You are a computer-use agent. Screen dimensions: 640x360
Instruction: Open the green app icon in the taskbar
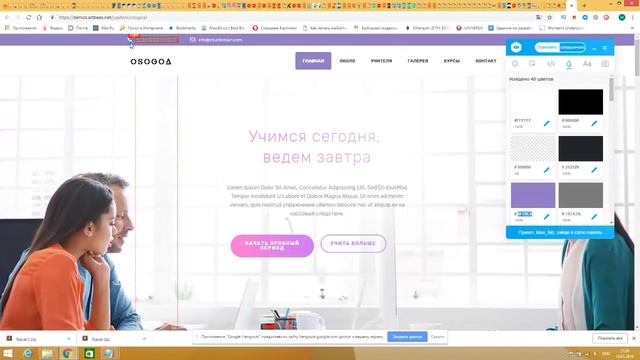(89, 353)
